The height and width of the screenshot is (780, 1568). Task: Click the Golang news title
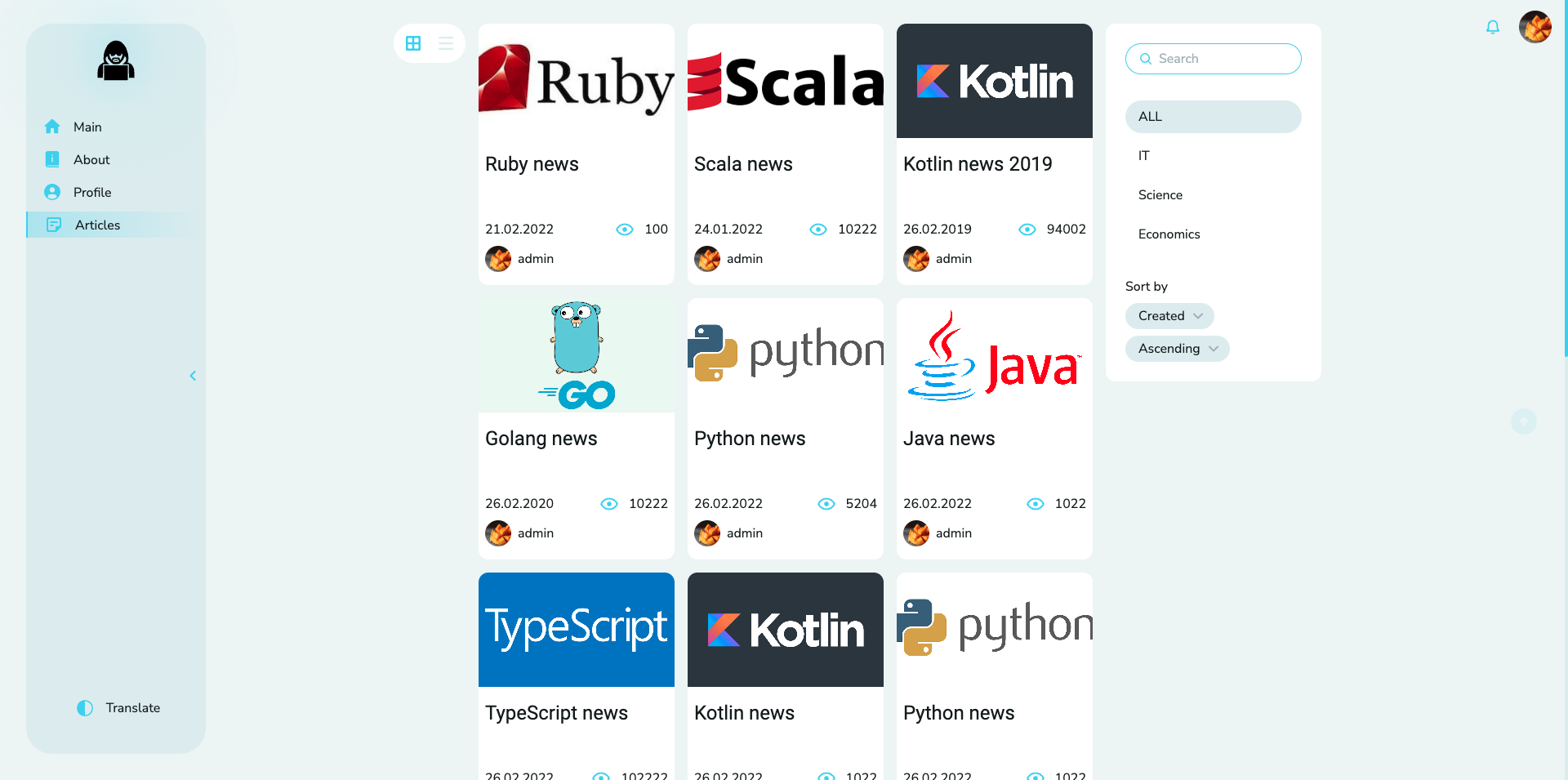coord(541,439)
